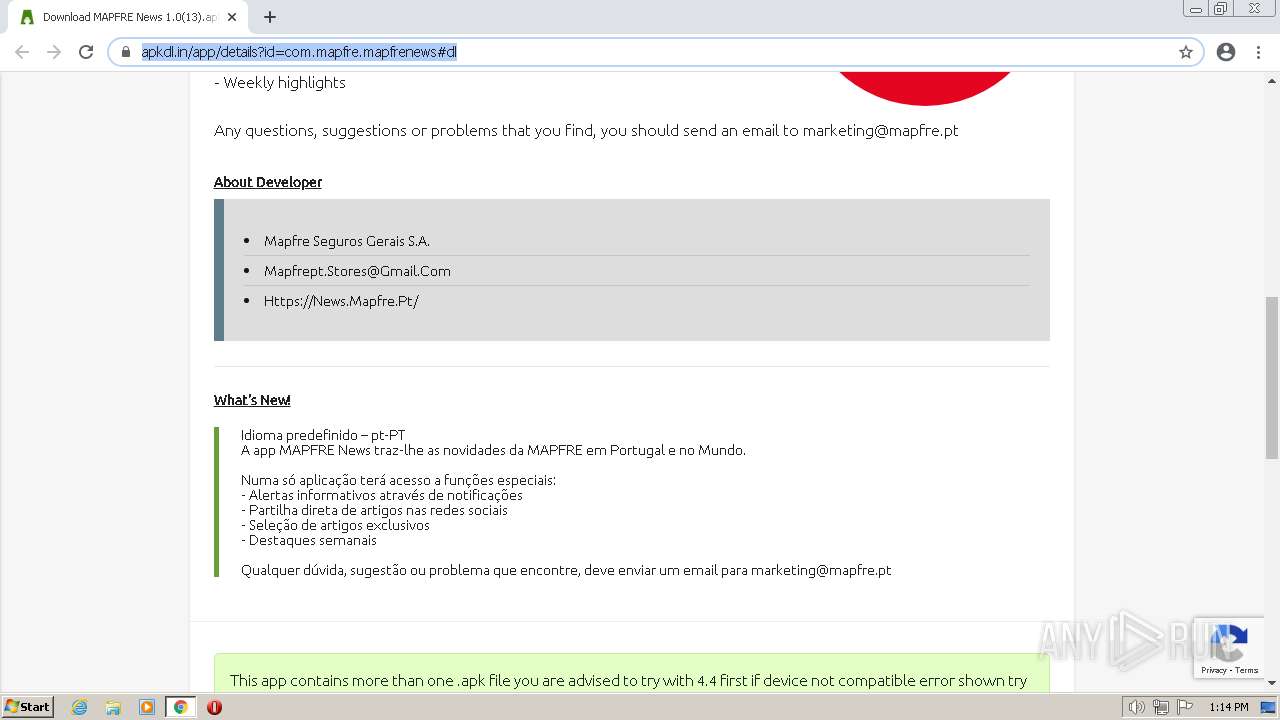Minimize the Chrome window
The height and width of the screenshot is (720, 1280).
tap(1196, 9)
